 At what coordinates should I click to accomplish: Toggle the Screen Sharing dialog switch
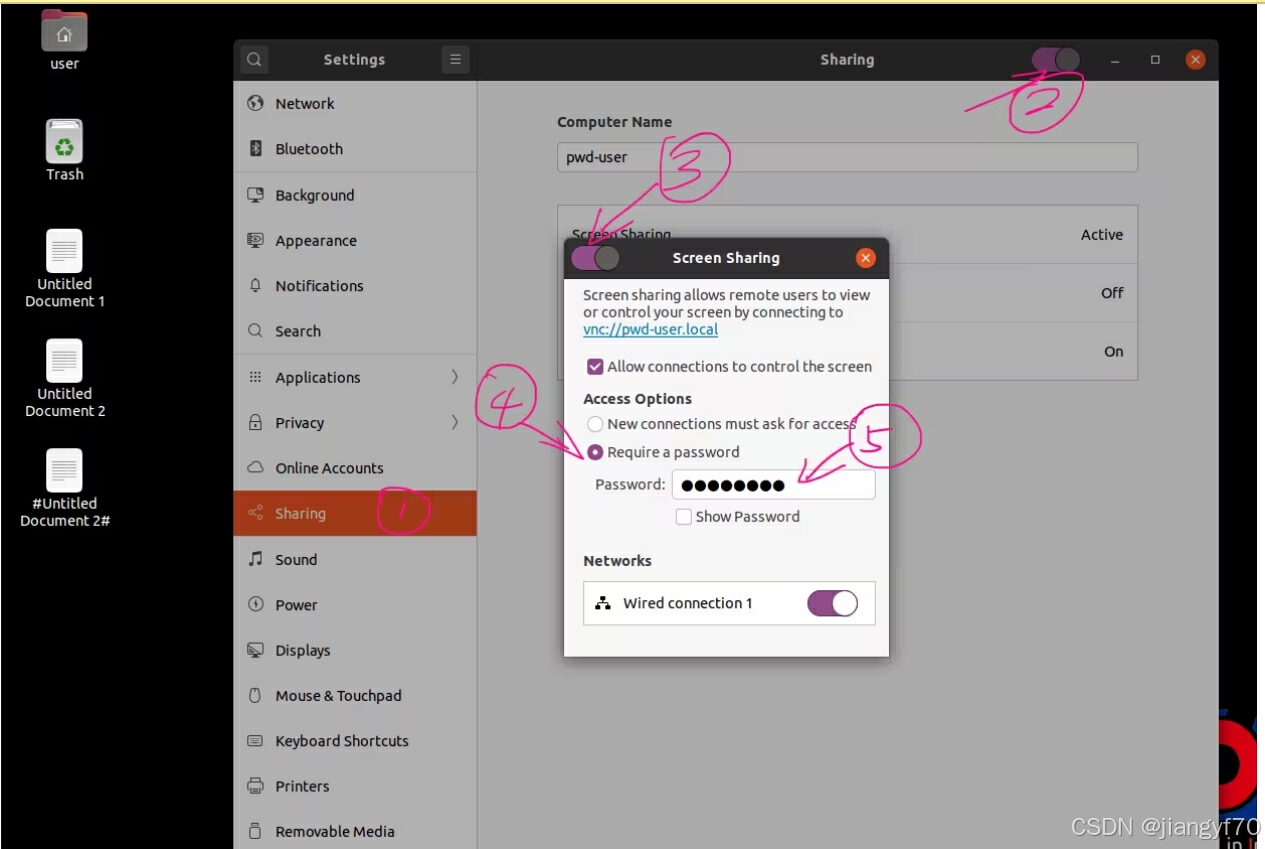[595, 258]
